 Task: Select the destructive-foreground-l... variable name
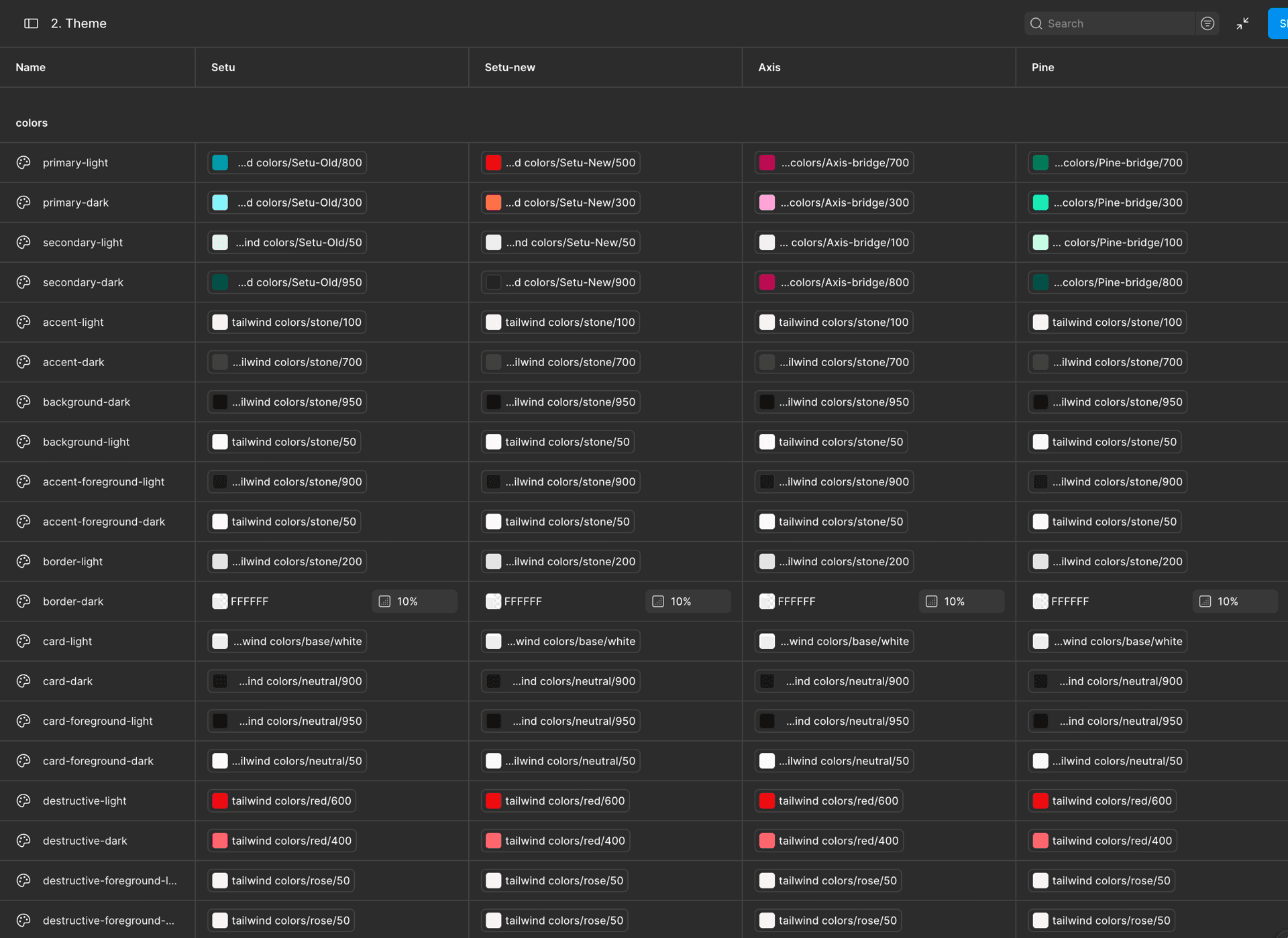(110, 880)
